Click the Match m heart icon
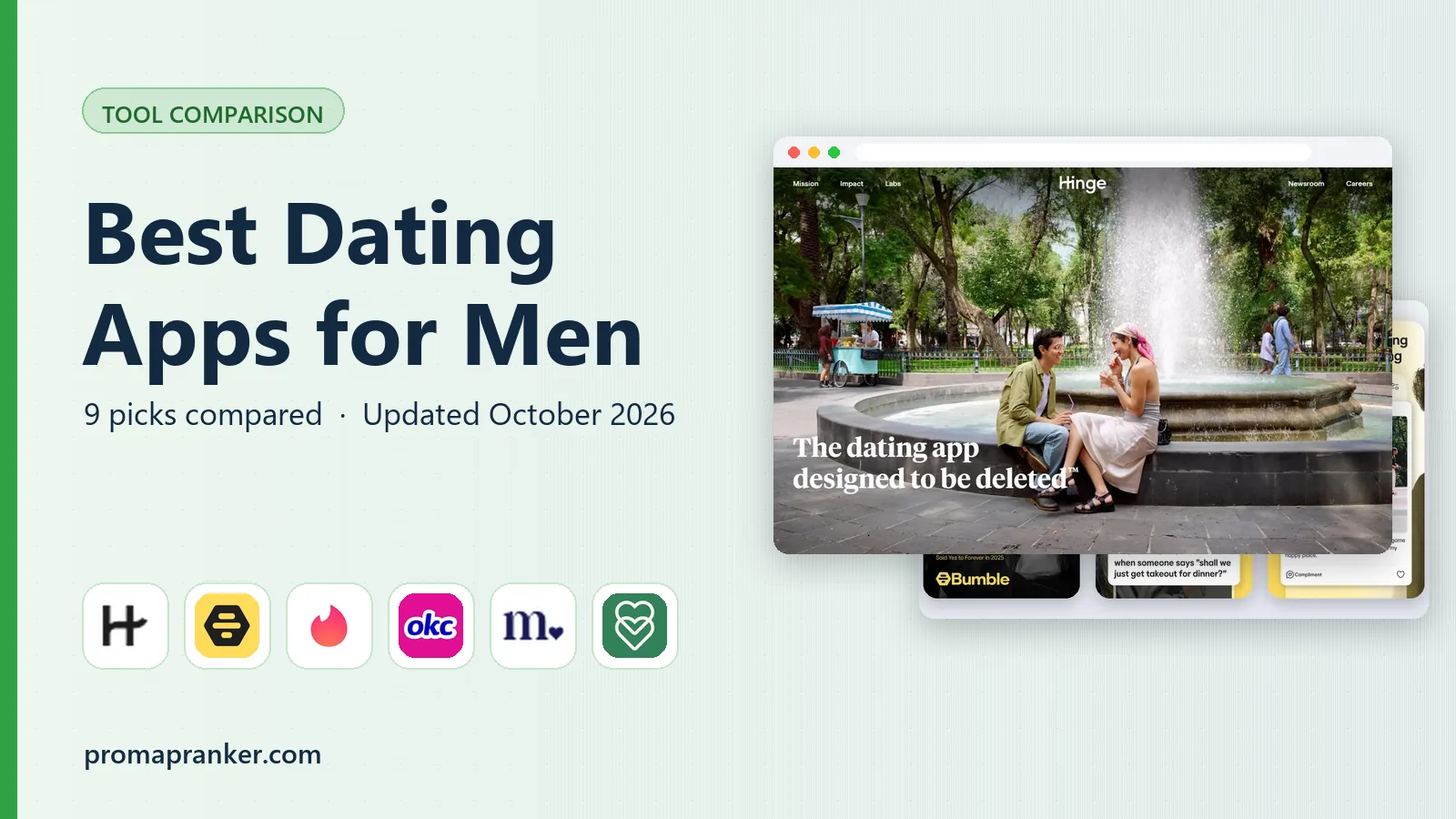 [533, 626]
